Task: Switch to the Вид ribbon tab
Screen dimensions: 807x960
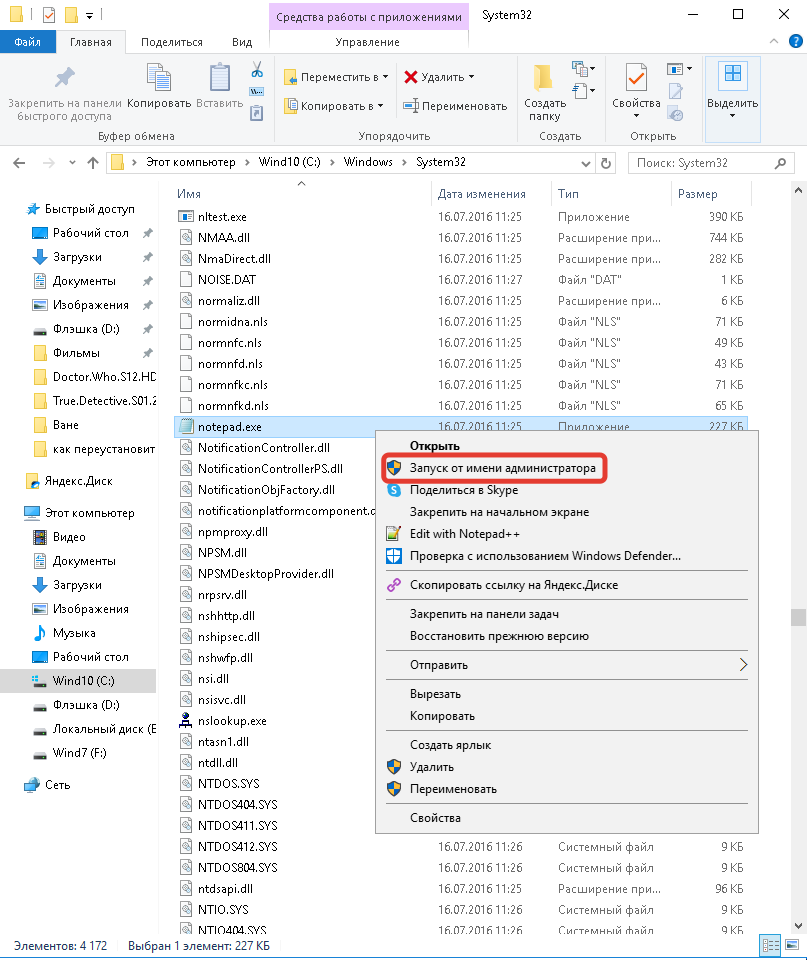Action: pyautogui.click(x=241, y=42)
